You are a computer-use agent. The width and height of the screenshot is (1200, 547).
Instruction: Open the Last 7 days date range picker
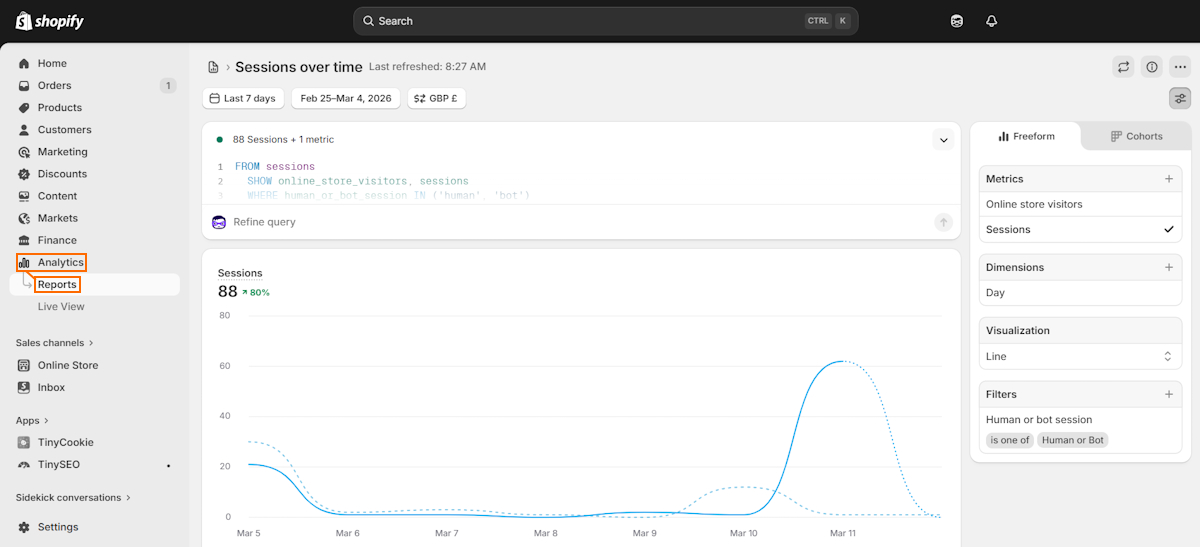243,98
